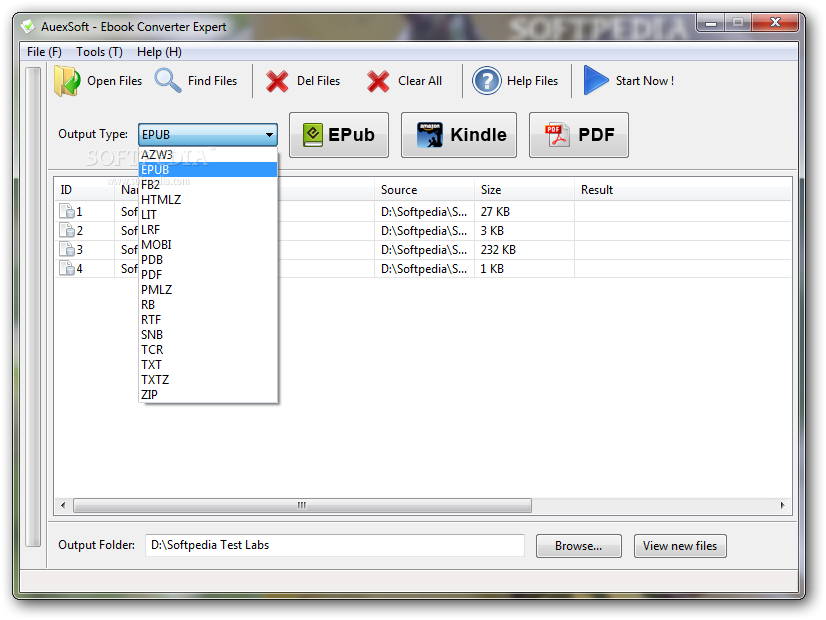Sort by the Size column header
This screenshot has width=826, height=620.
[x=524, y=190]
